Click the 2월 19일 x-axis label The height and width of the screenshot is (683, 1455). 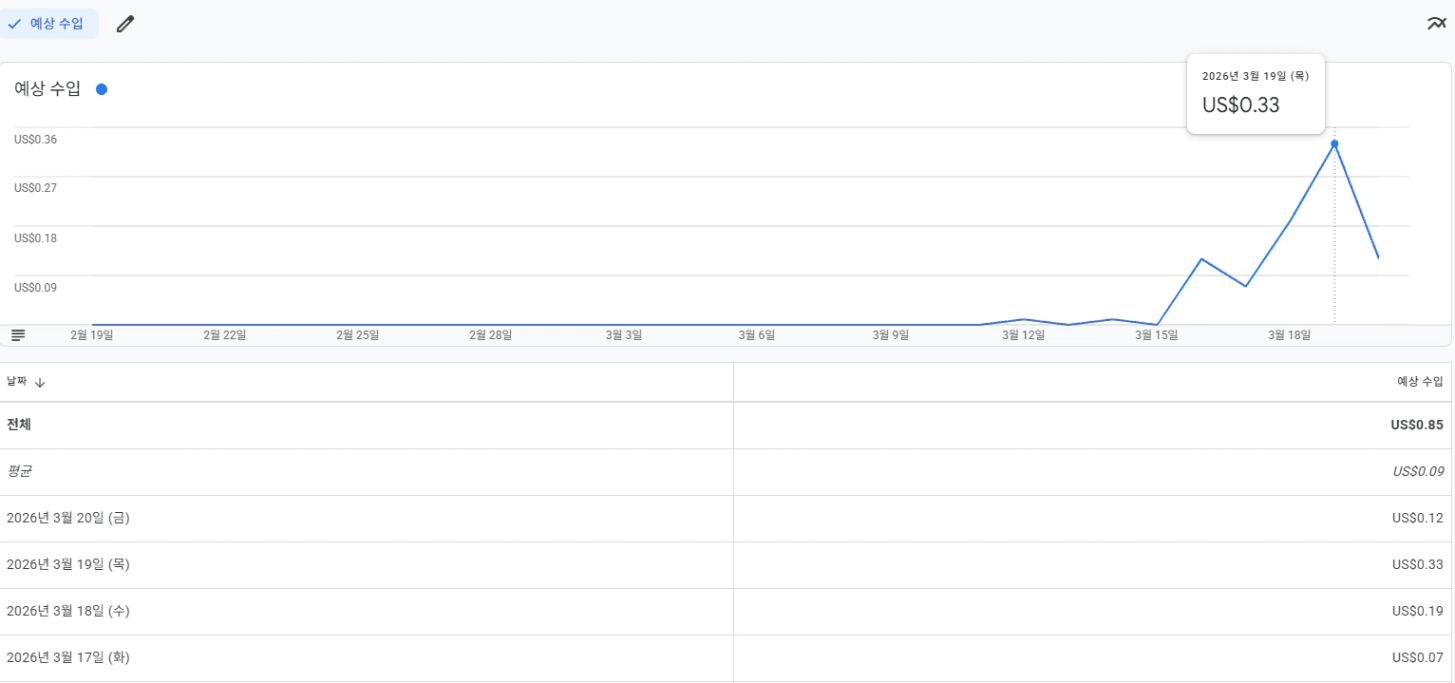point(91,335)
